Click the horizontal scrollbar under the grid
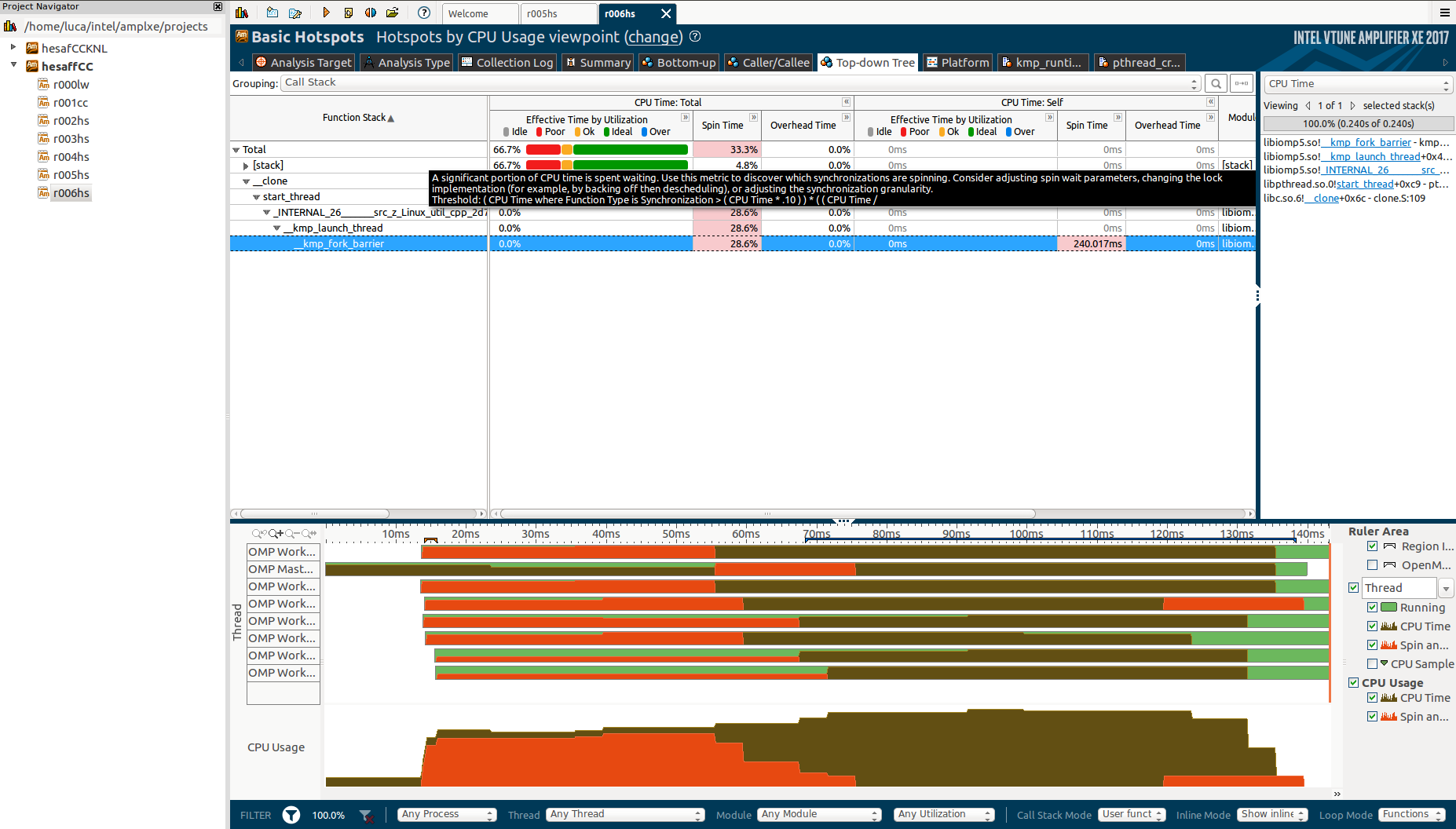Screen dimensions: 1456x829 click(767, 513)
